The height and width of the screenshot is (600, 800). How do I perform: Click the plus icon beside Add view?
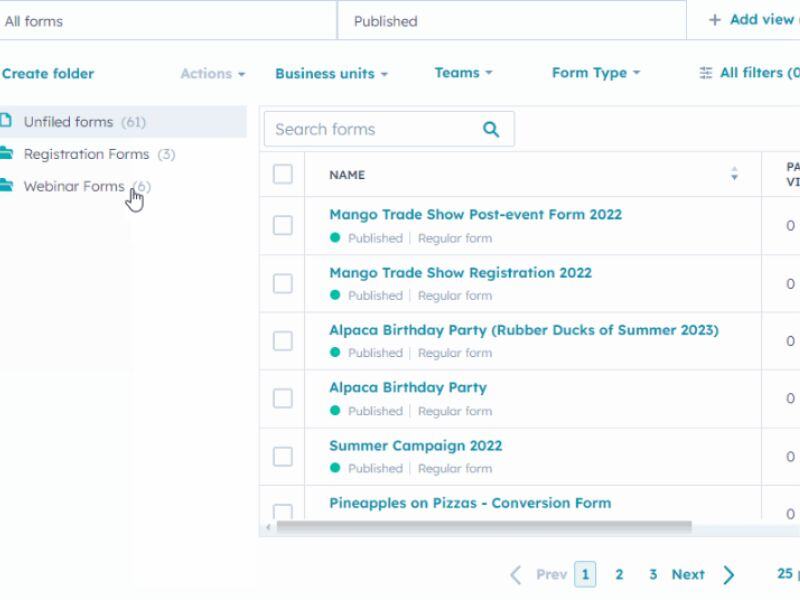pyautogui.click(x=715, y=20)
